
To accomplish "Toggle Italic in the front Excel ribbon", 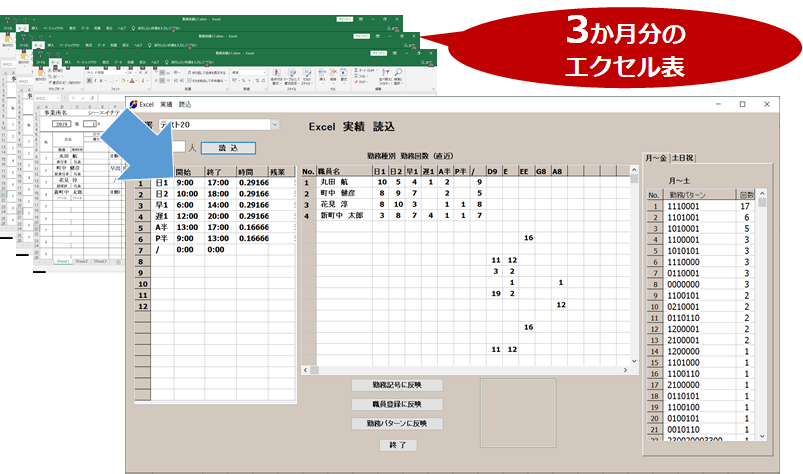I will pos(95,80).
